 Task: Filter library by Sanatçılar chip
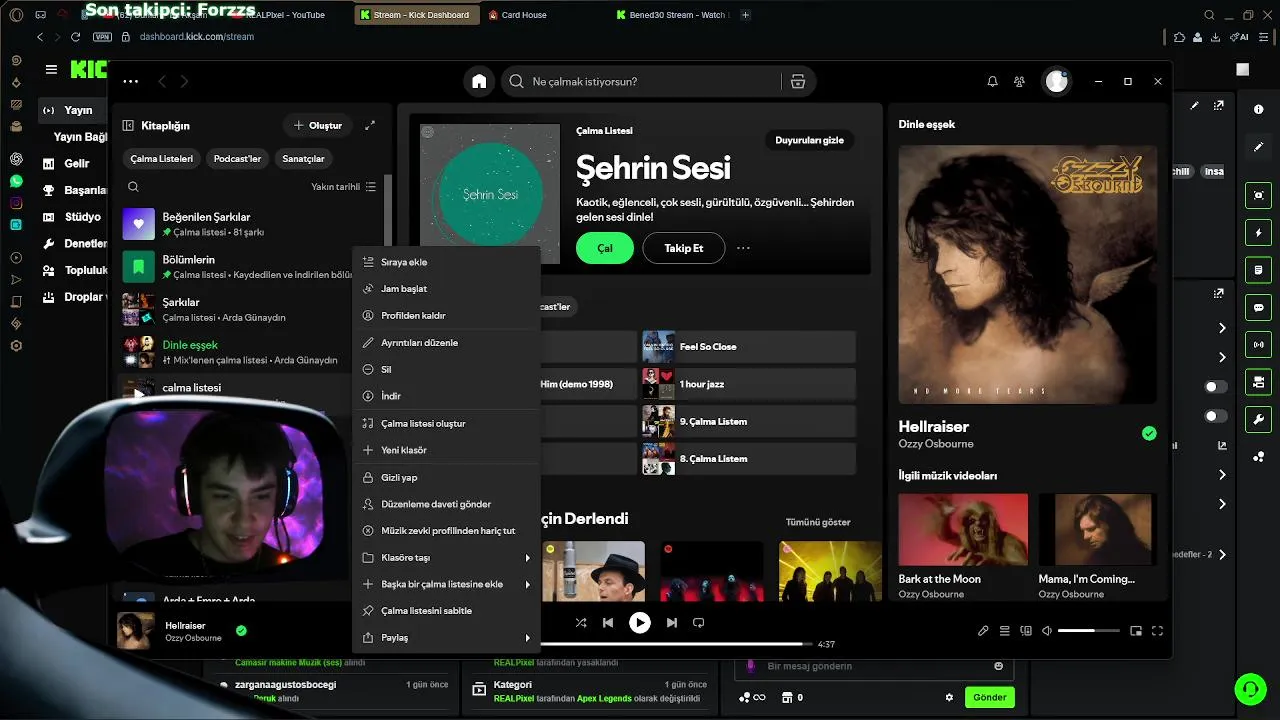pyautogui.click(x=303, y=158)
